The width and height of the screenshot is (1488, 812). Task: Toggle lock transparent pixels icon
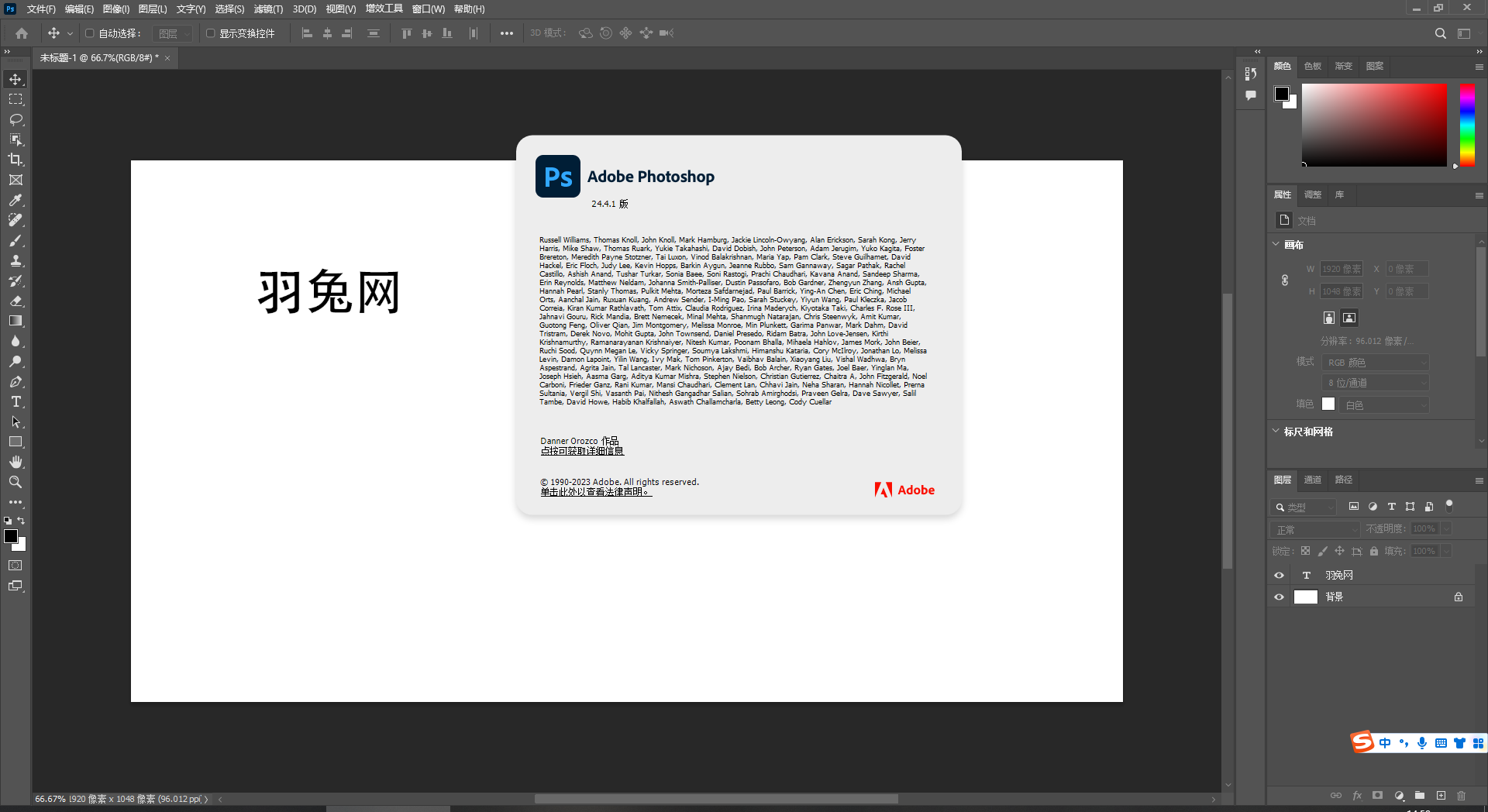(x=1305, y=551)
